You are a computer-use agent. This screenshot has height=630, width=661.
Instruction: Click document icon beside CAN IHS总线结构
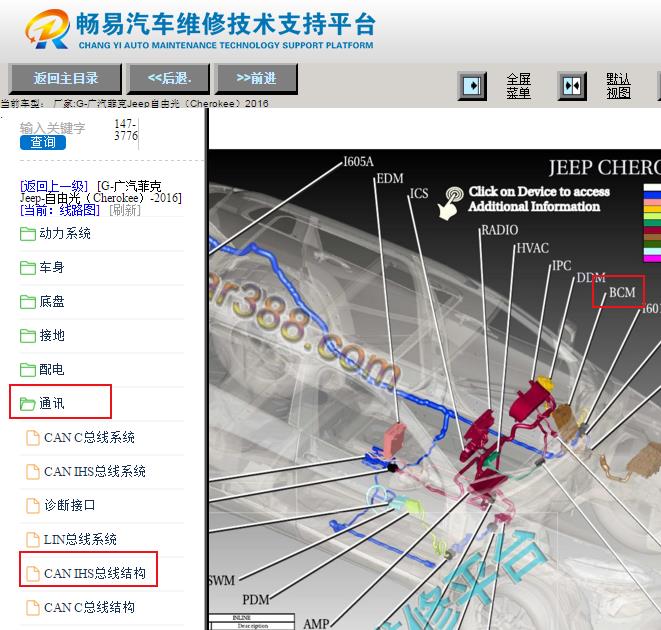click(32, 574)
